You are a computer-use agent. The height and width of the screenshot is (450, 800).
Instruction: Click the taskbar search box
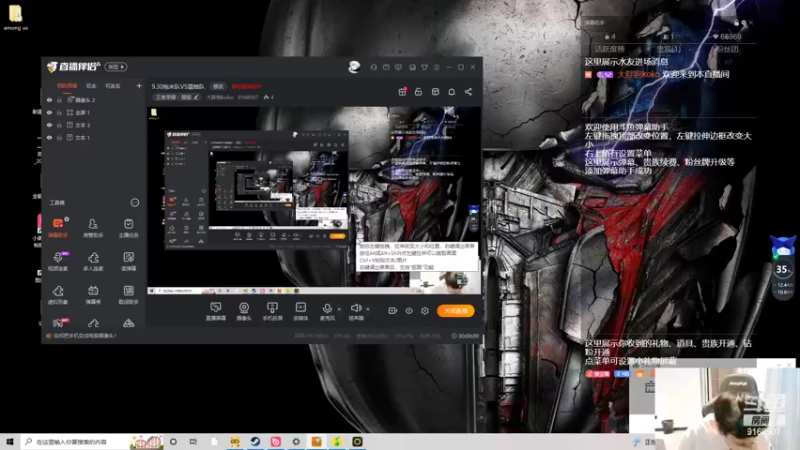tap(92, 442)
